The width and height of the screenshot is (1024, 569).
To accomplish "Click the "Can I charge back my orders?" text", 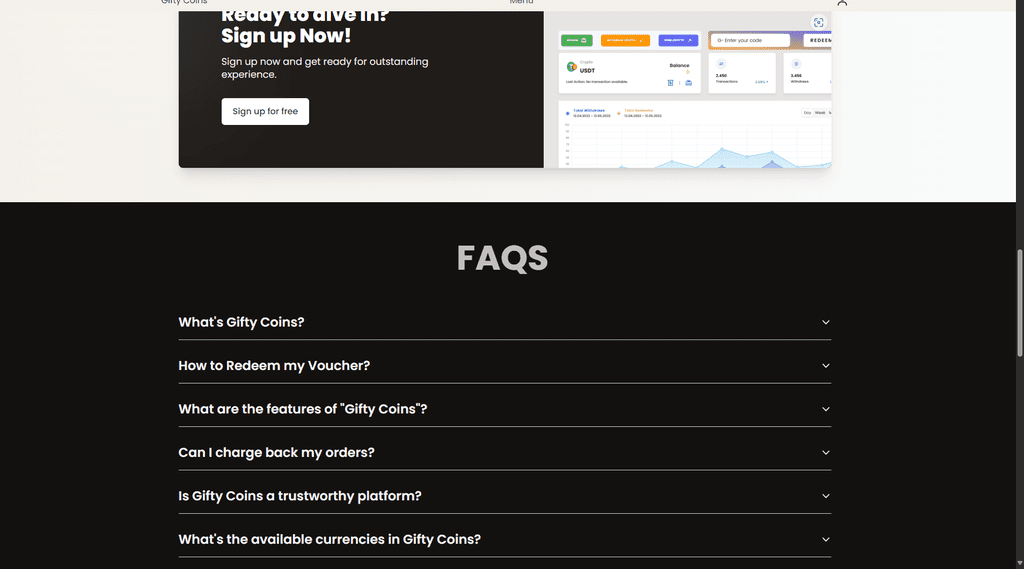I will [x=276, y=453].
